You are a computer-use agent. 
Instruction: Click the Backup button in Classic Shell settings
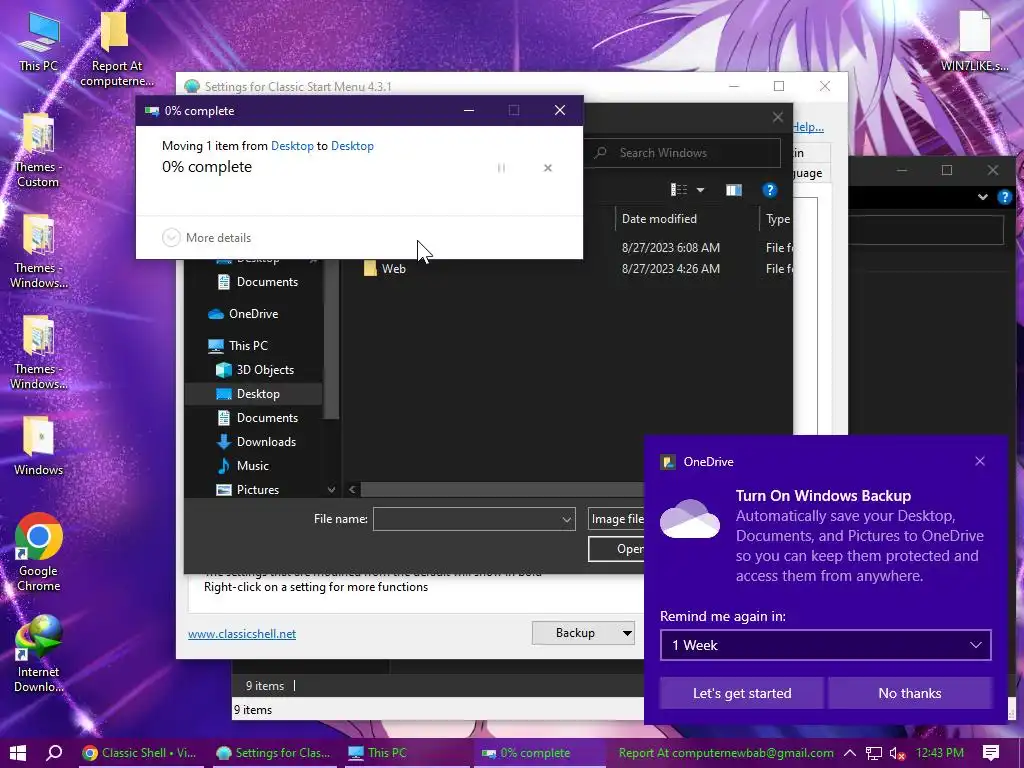coord(575,633)
